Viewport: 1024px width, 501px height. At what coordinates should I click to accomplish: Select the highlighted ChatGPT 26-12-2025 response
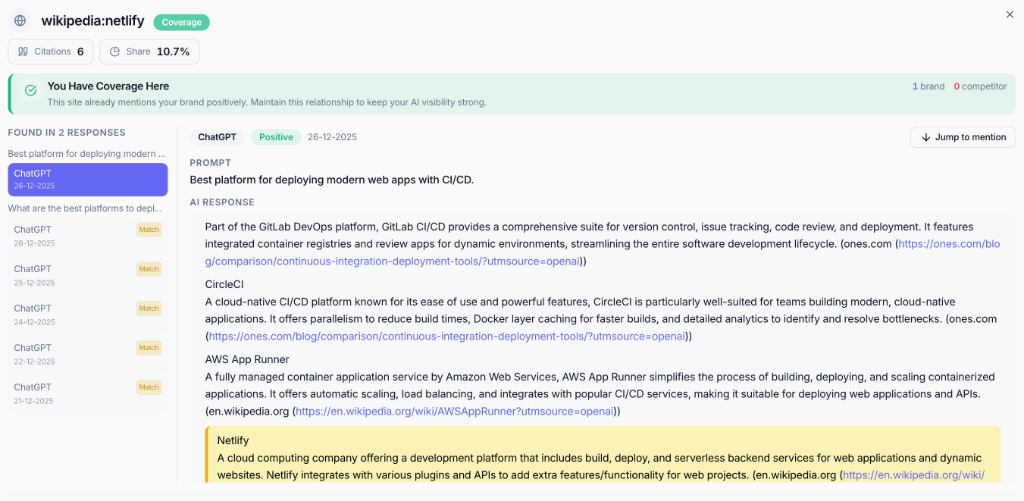coord(88,180)
